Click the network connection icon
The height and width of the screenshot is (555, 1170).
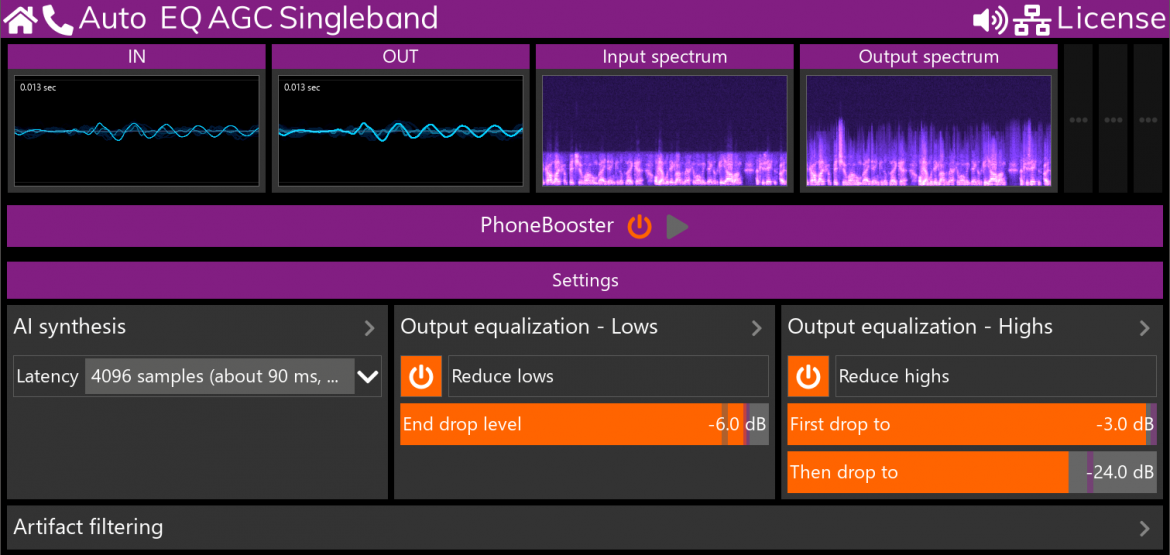1032,19
